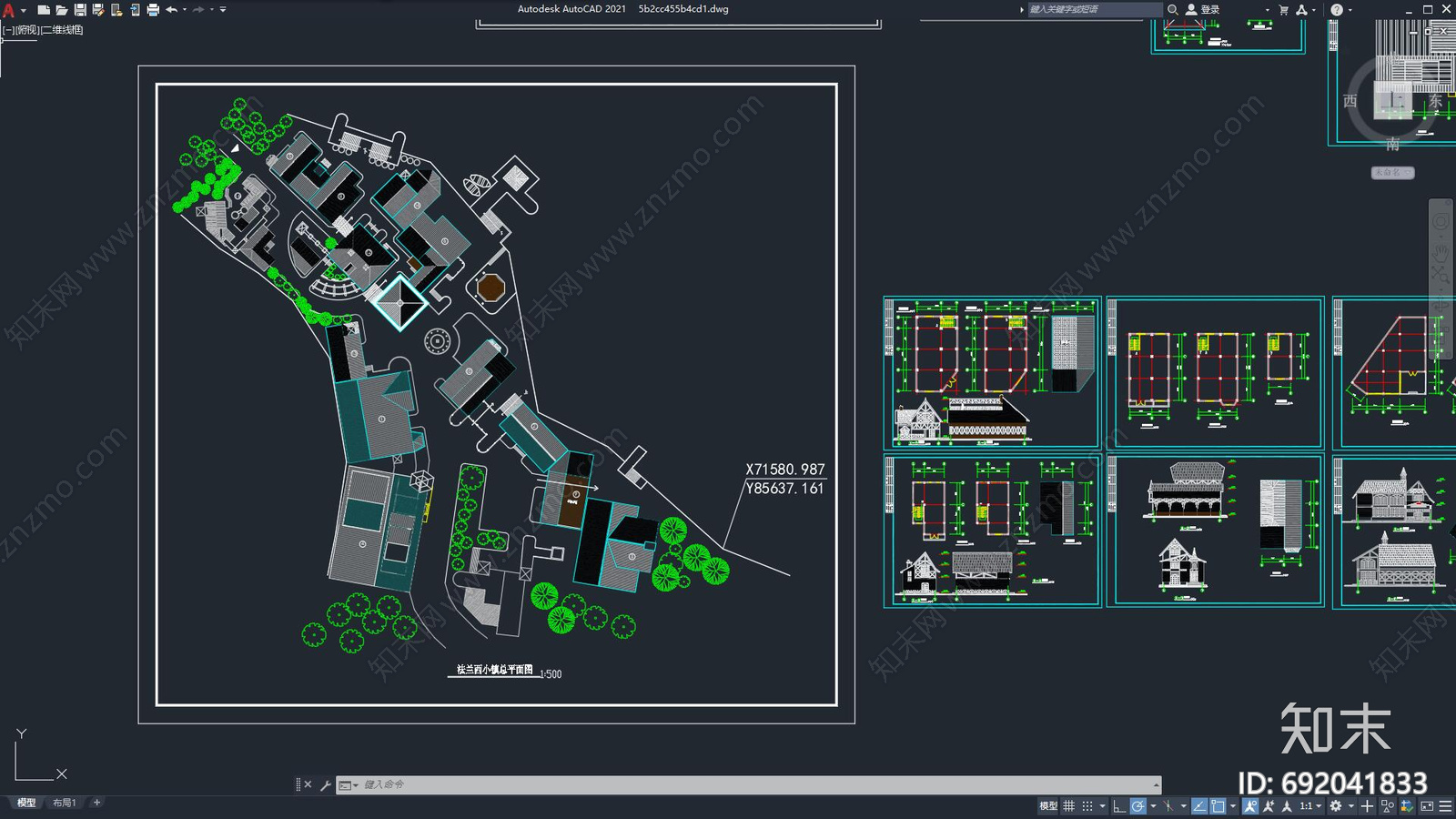
Task: Click the Redo arrow icon
Action: click(x=198, y=10)
